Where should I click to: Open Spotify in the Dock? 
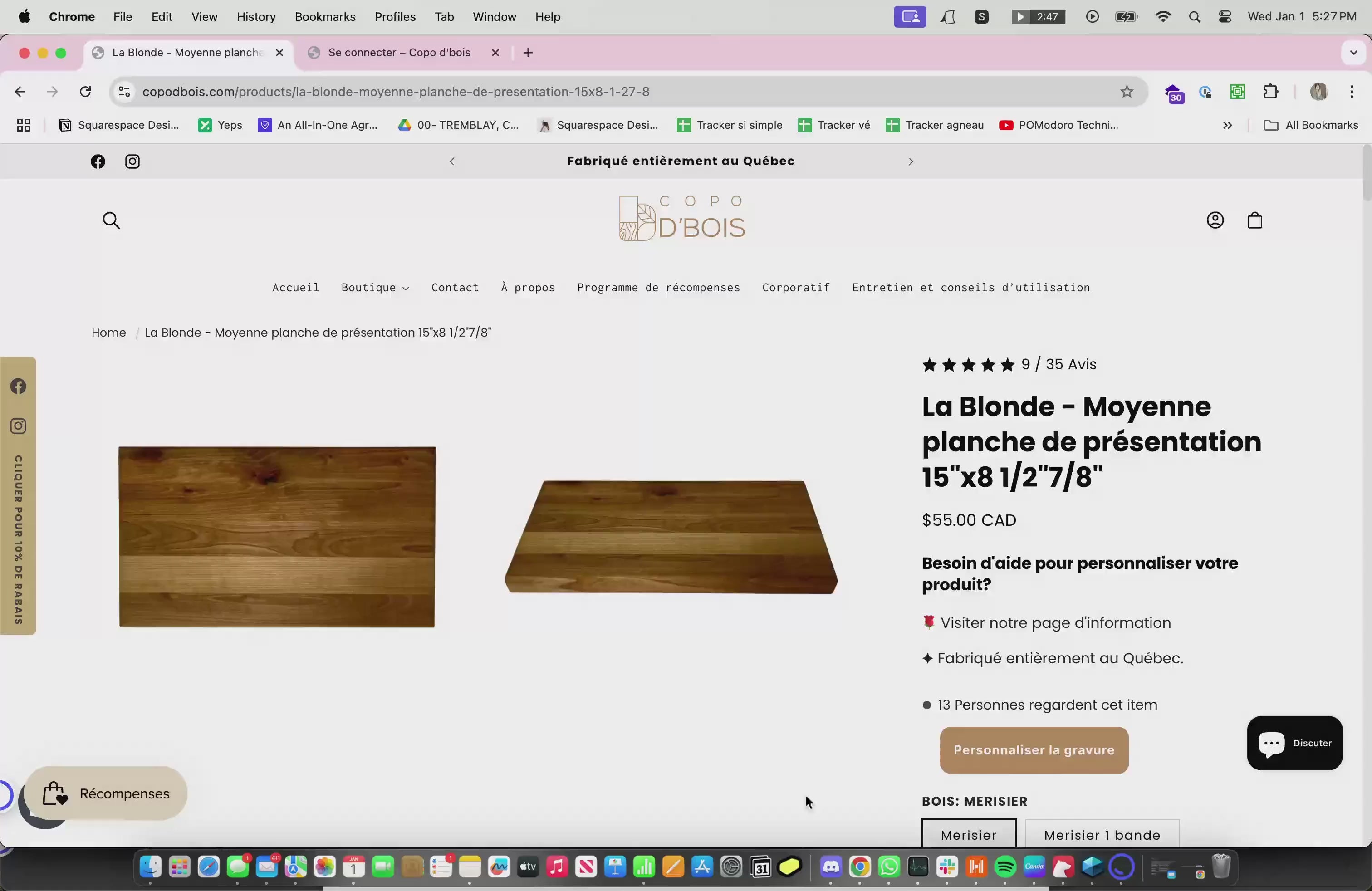1005,866
